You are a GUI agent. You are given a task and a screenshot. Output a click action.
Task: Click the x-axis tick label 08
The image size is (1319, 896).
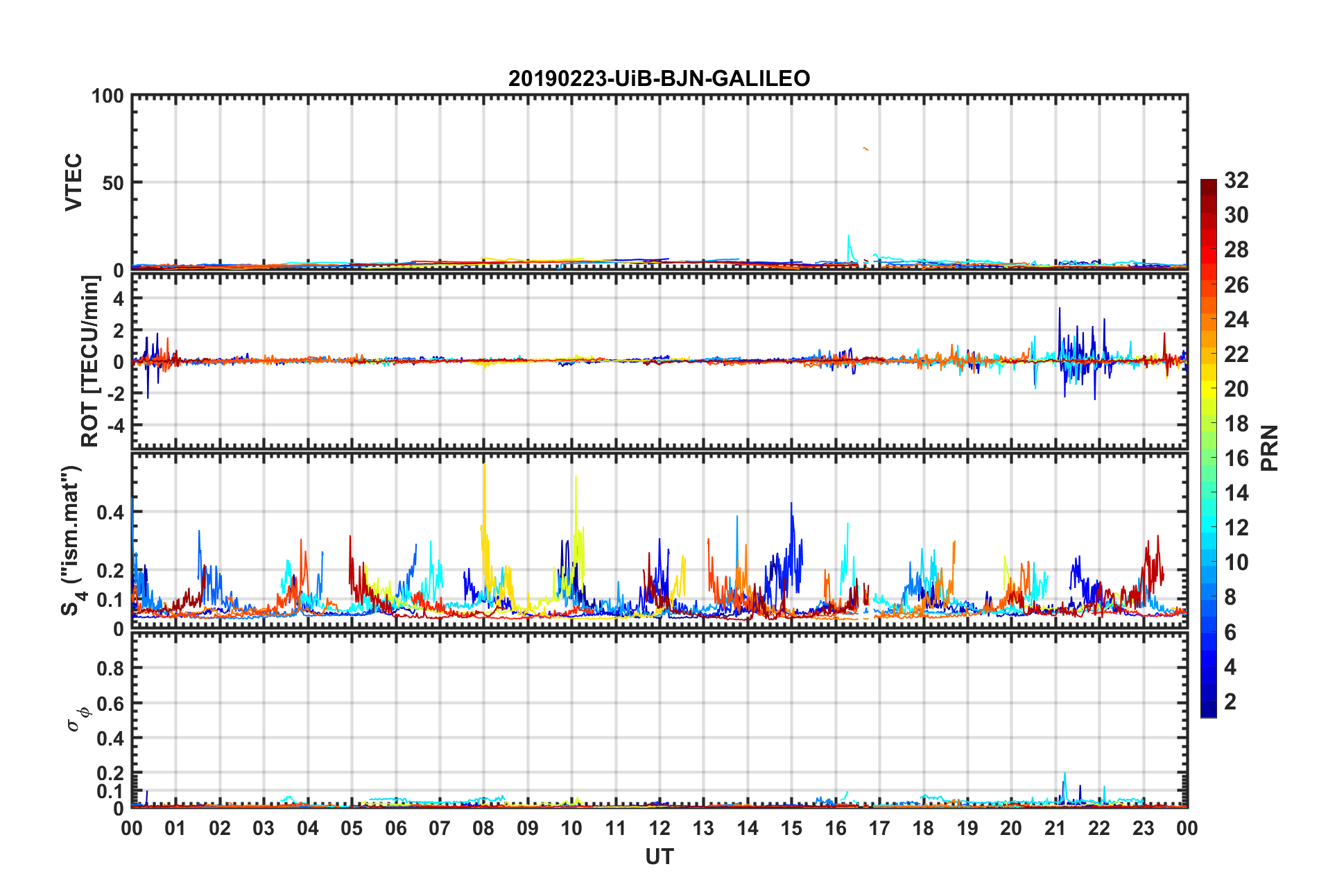click(x=483, y=828)
